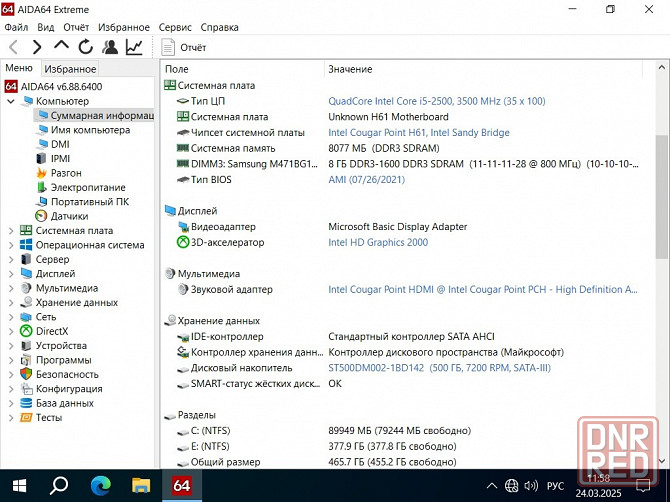The width and height of the screenshot is (670, 502).
Task: Click the Безопасность shield icon
Action: (x=26, y=374)
